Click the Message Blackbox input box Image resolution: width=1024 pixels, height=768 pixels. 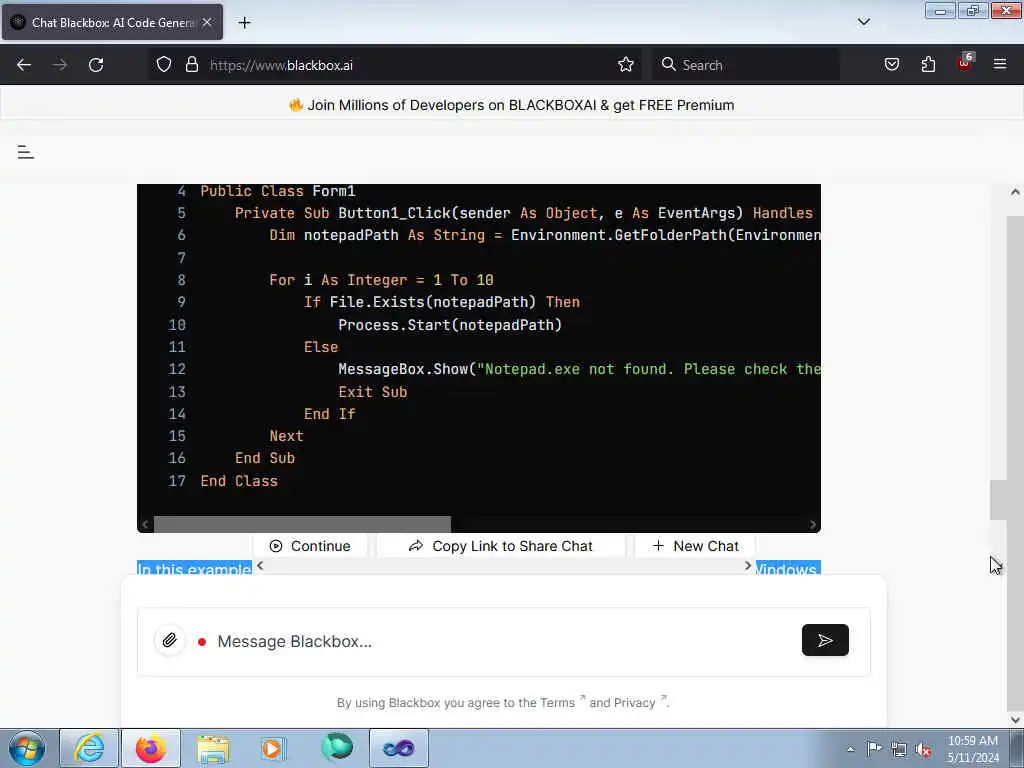coord(503,641)
